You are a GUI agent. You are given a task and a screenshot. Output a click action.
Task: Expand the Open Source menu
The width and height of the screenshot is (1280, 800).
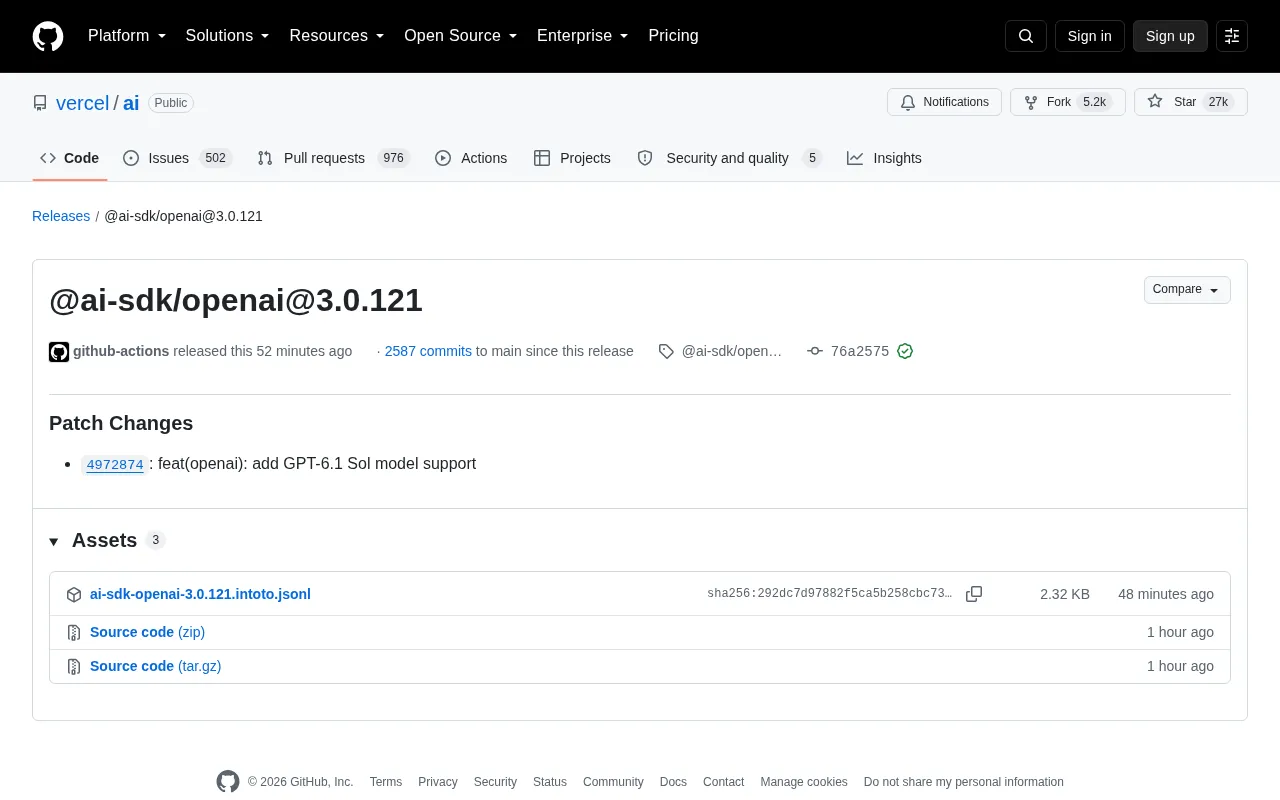461,36
